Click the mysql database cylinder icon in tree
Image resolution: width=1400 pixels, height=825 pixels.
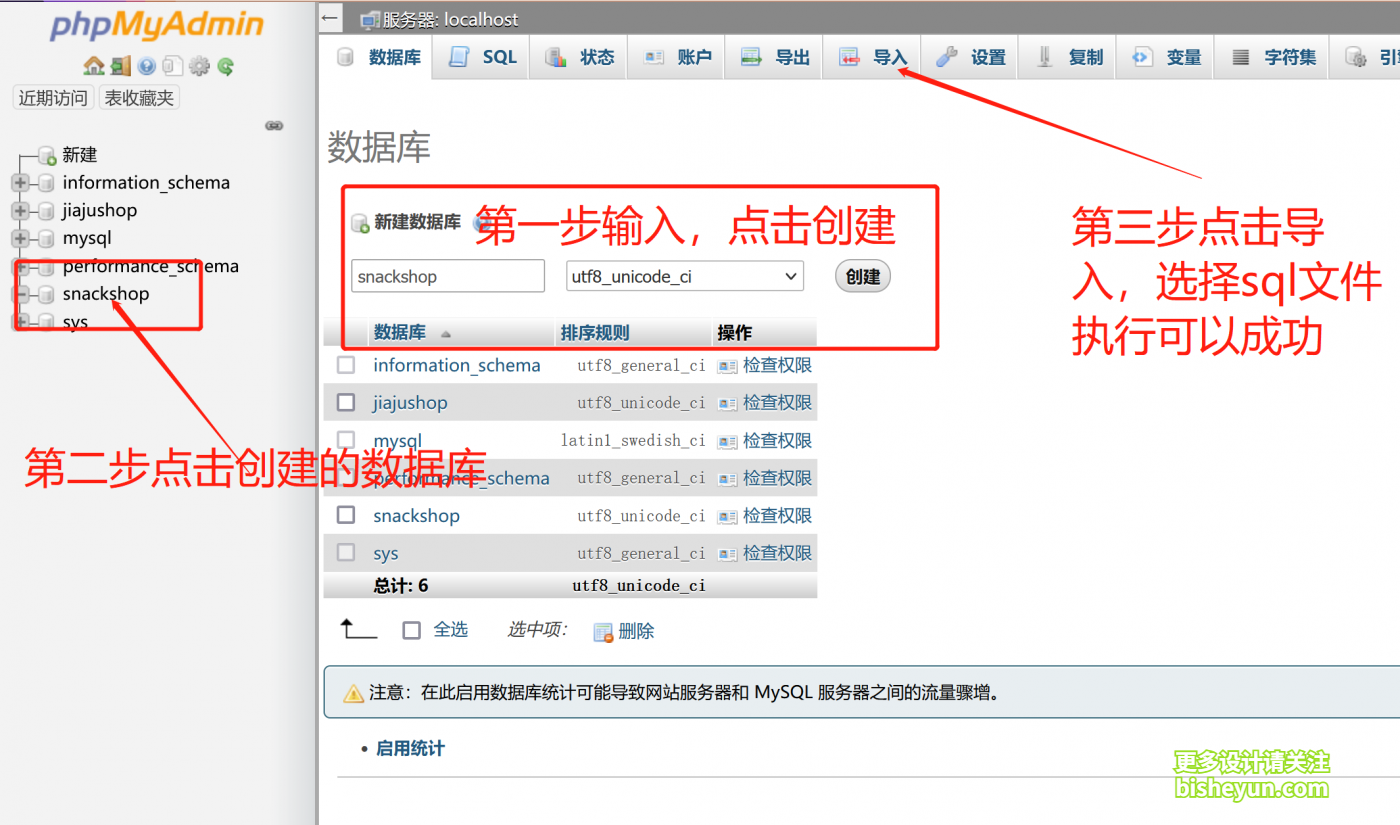coord(46,239)
